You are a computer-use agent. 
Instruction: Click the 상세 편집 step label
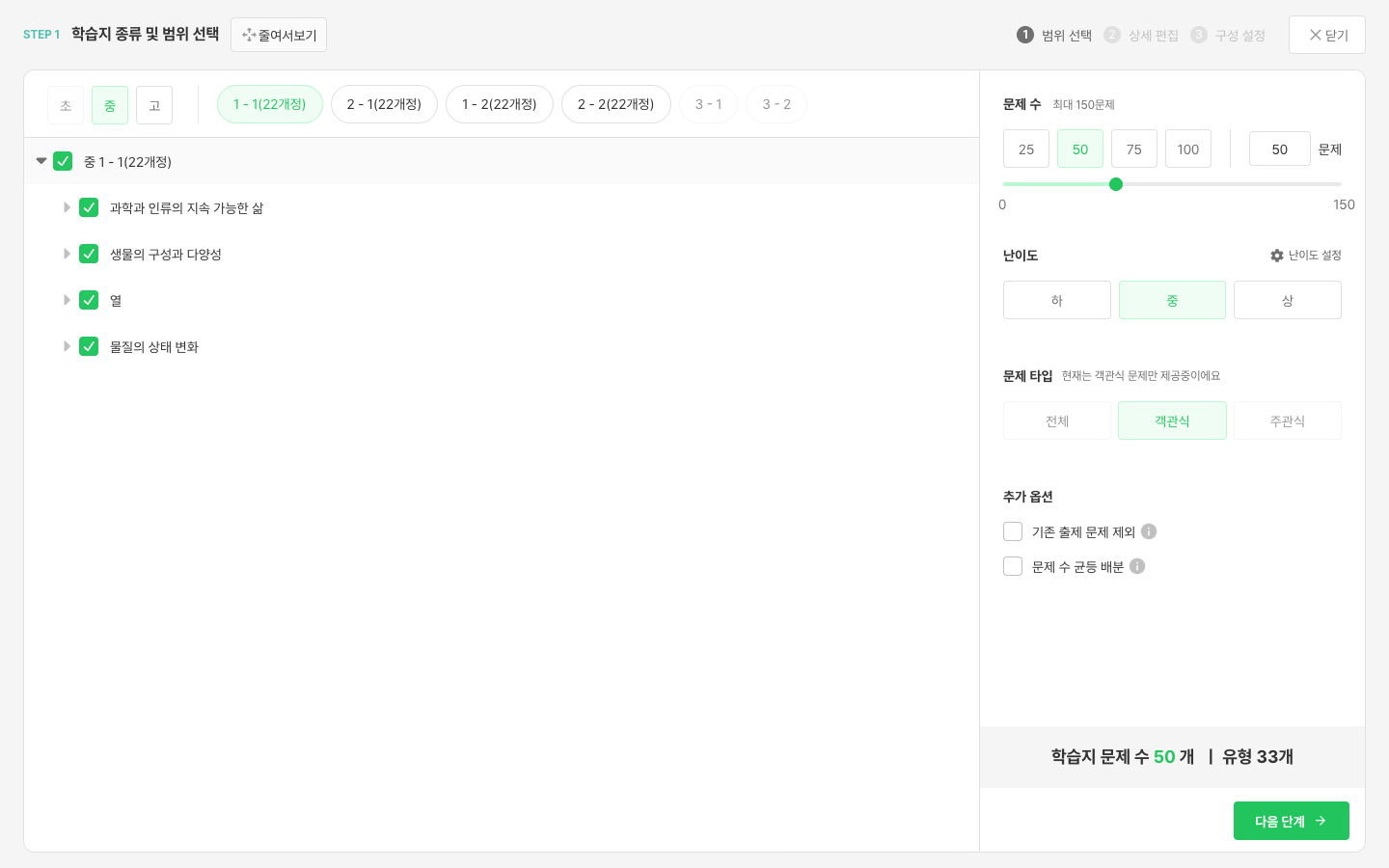tap(1154, 35)
